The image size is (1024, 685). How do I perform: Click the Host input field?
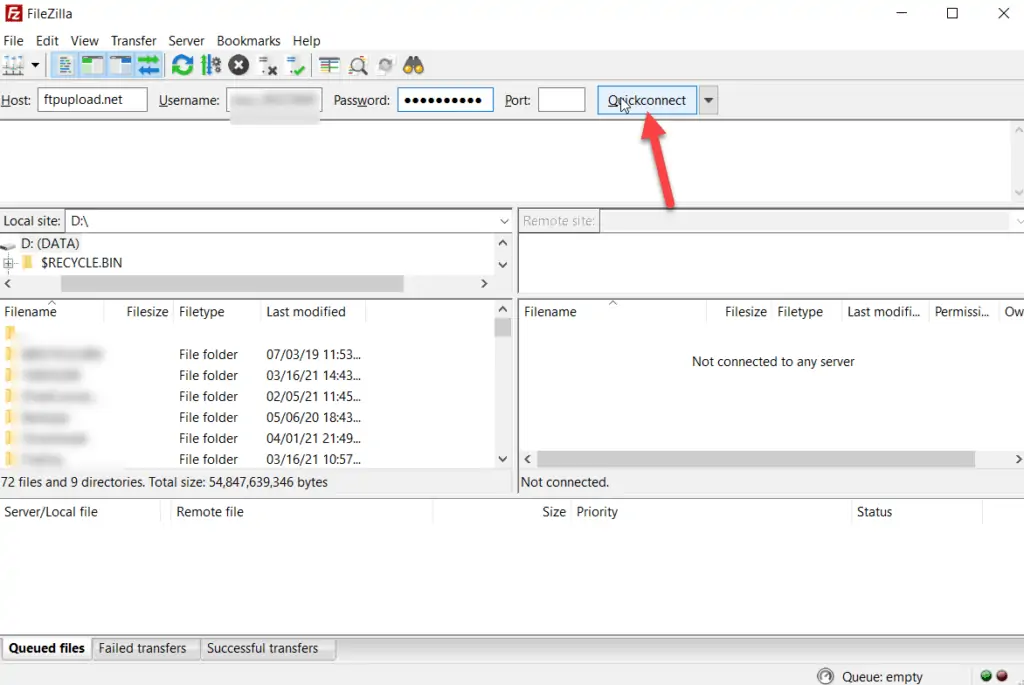pos(92,100)
